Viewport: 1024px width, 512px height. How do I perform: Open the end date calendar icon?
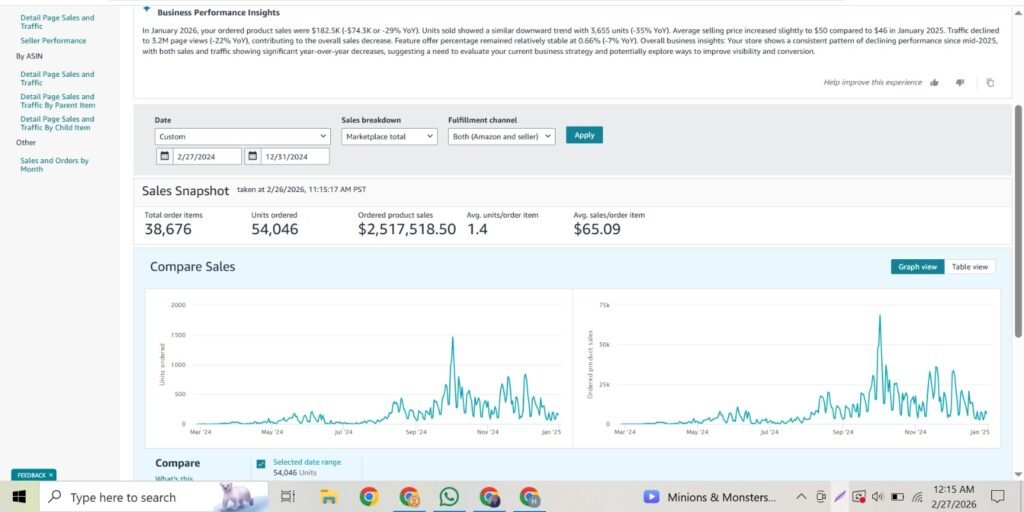tap(253, 156)
